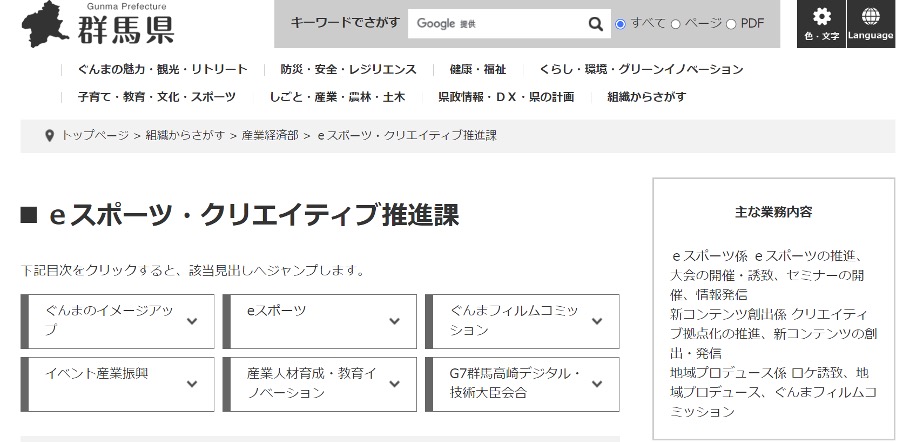Click 組織からさがす breadcrumb link
904x442 pixels.
point(185,135)
